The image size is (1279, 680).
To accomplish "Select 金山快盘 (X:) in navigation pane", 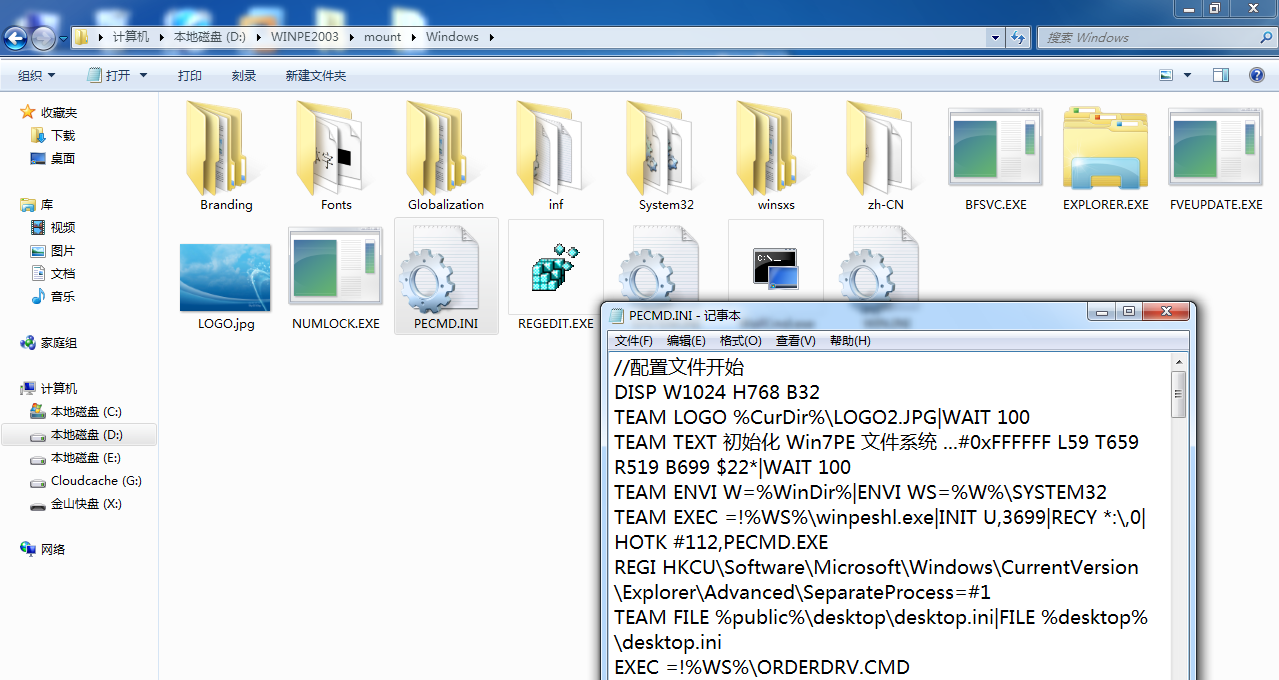I will [x=86, y=503].
